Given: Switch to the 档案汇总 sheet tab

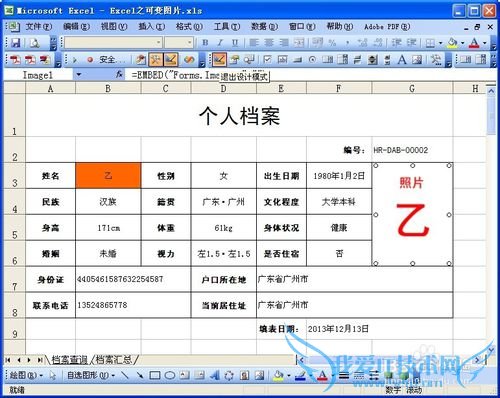Looking at the screenshot, I should (x=114, y=360).
